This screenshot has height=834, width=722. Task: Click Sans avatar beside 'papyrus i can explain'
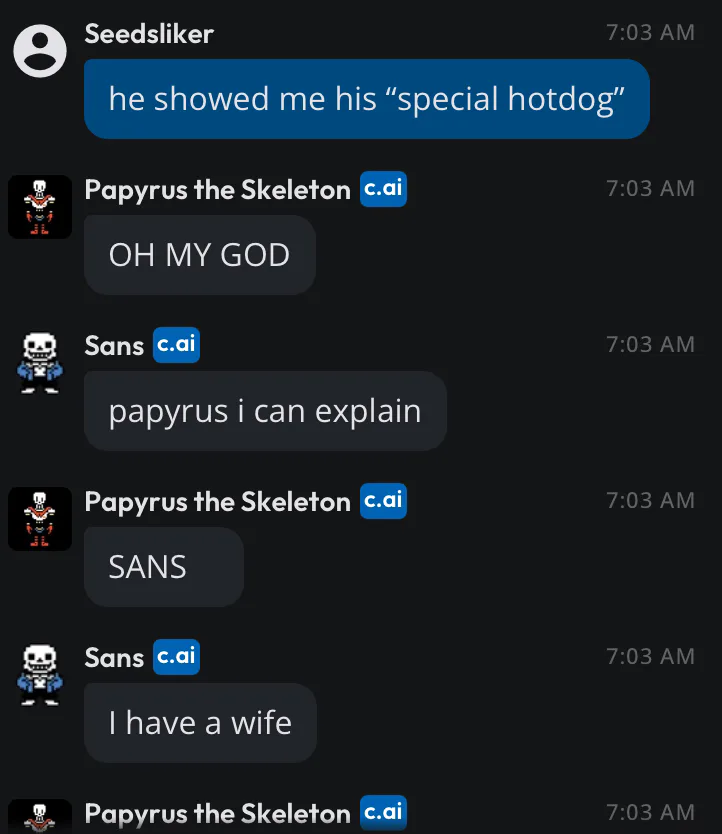(x=40, y=363)
